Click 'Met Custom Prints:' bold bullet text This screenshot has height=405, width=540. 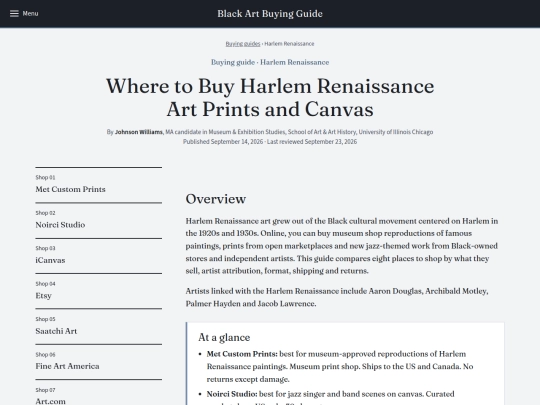242,354
